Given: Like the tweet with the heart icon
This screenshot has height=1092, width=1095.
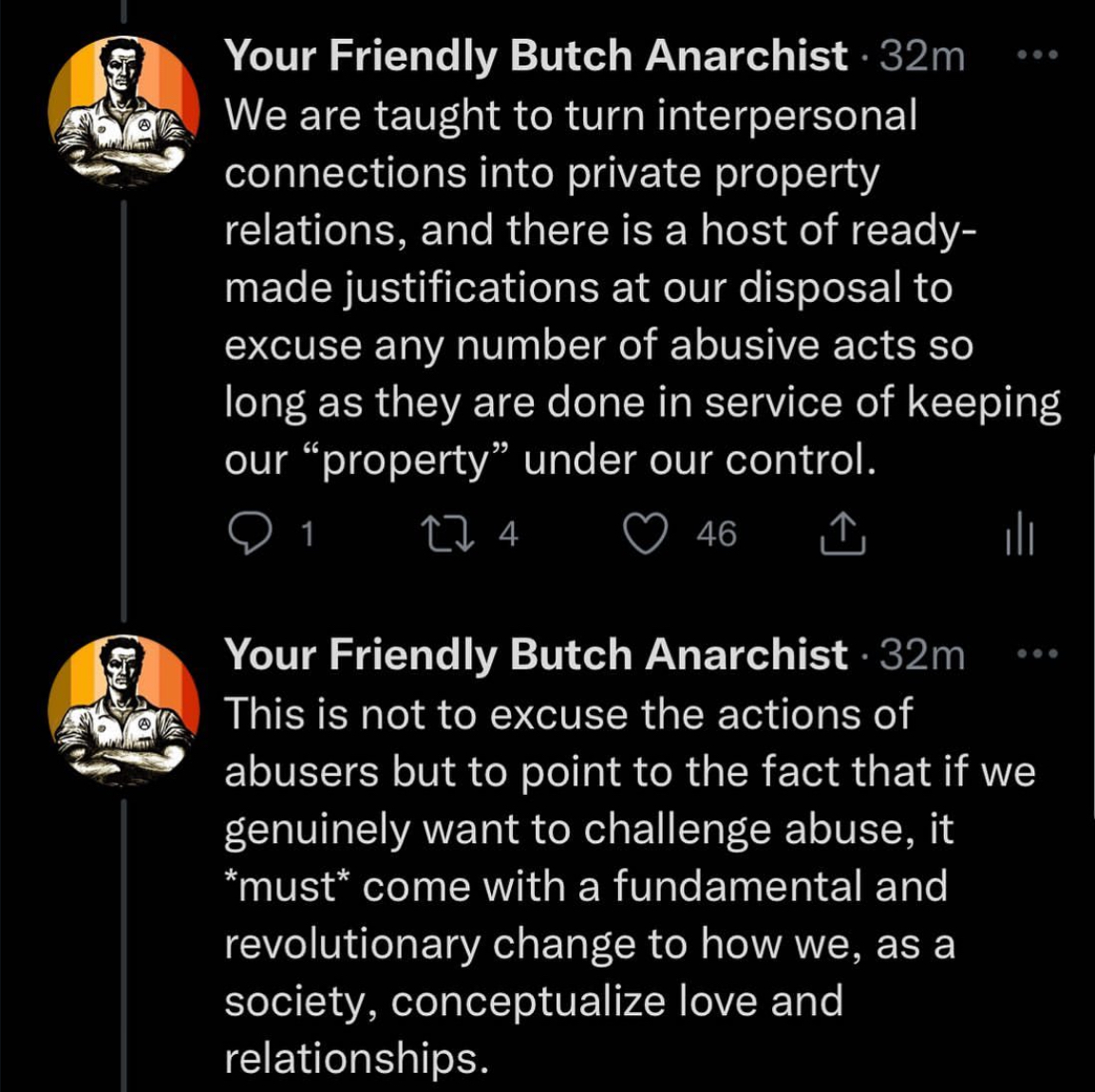Looking at the screenshot, I should pyautogui.click(x=645, y=535).
